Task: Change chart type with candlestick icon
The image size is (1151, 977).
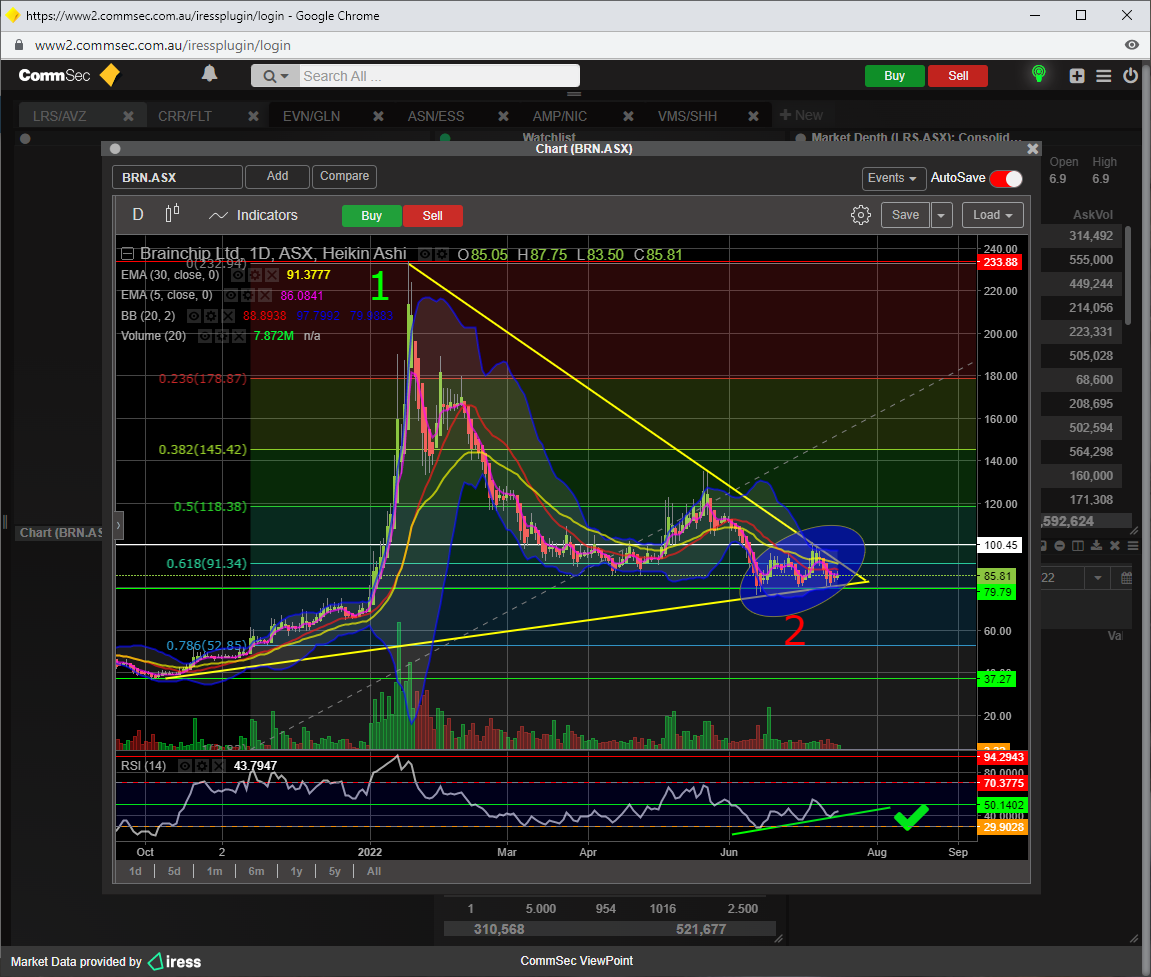Action: coord(172,214)
